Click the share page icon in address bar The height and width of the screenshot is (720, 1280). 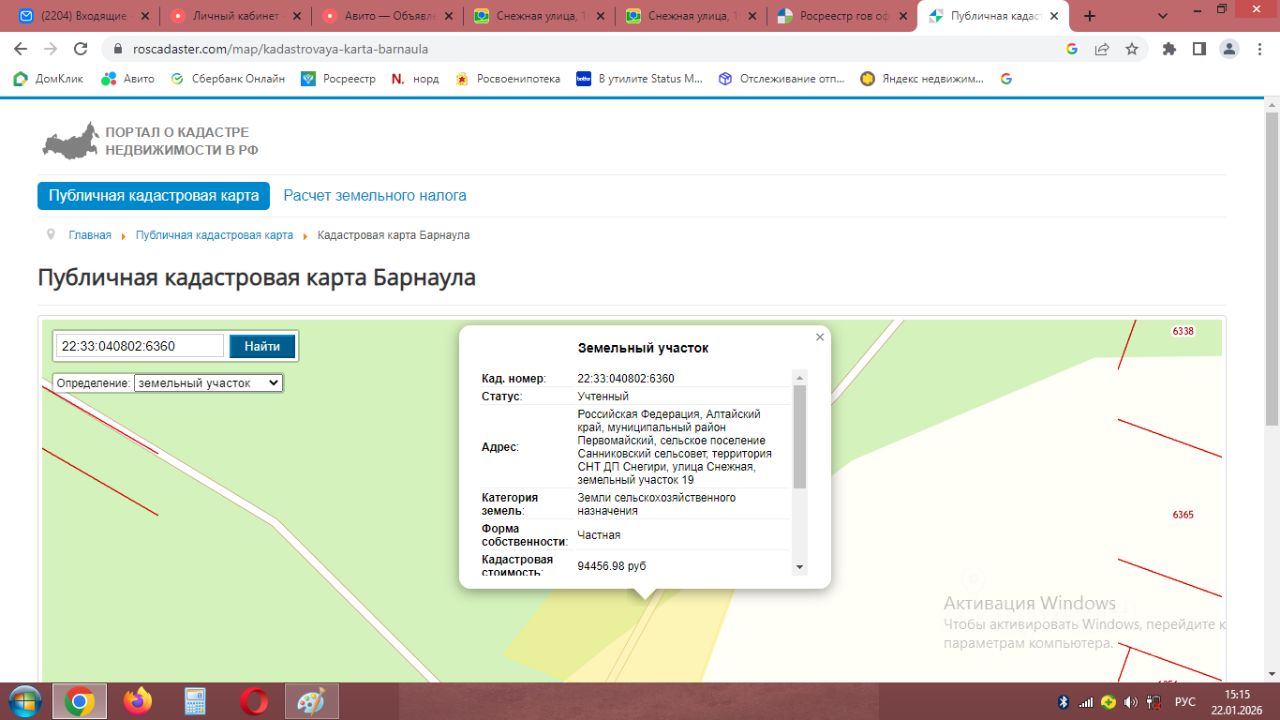[1102, 49]
